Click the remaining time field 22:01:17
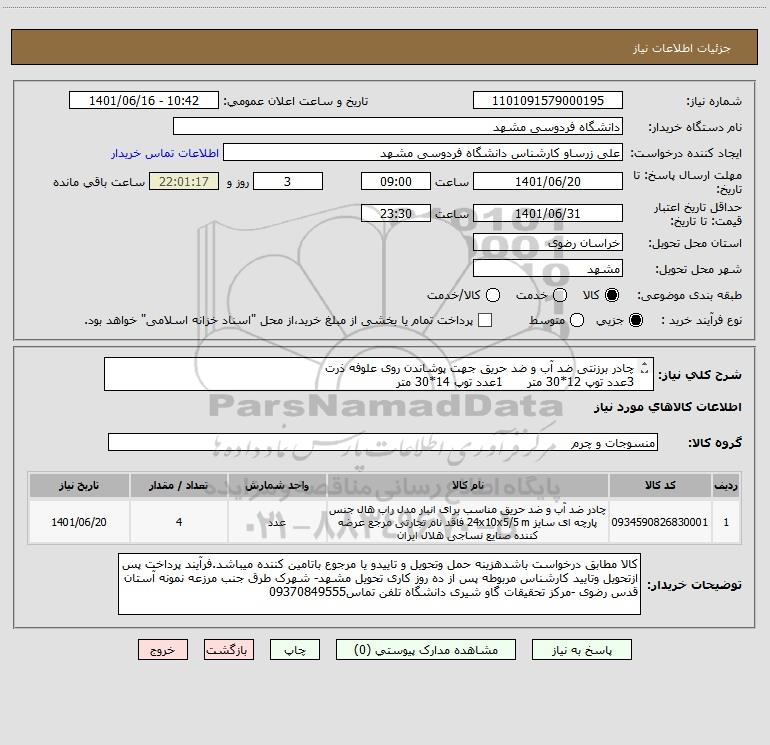The image size is (770, 745). tap(184, 181)
